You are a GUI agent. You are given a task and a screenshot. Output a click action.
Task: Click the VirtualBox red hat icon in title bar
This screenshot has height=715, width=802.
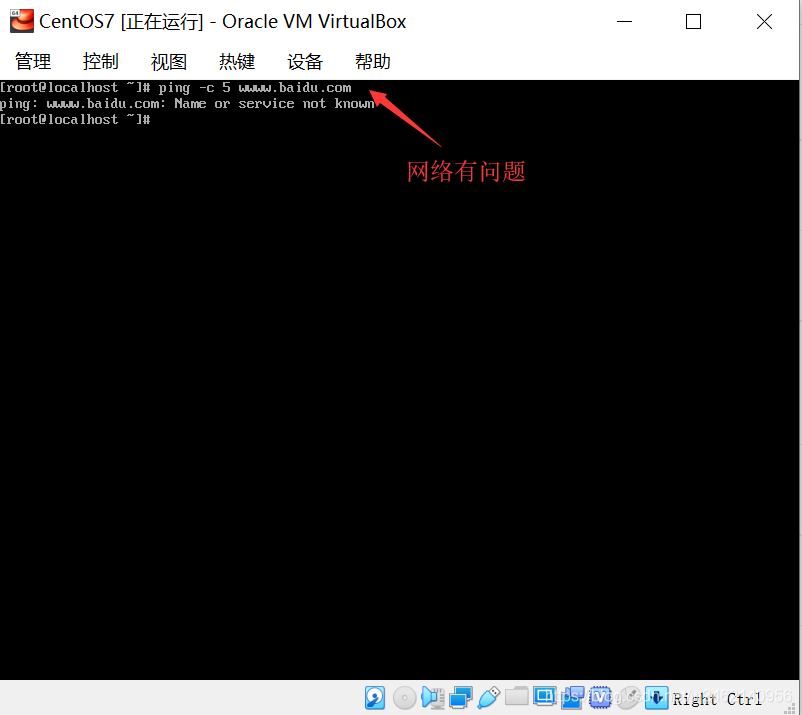[x=22, y=21]
